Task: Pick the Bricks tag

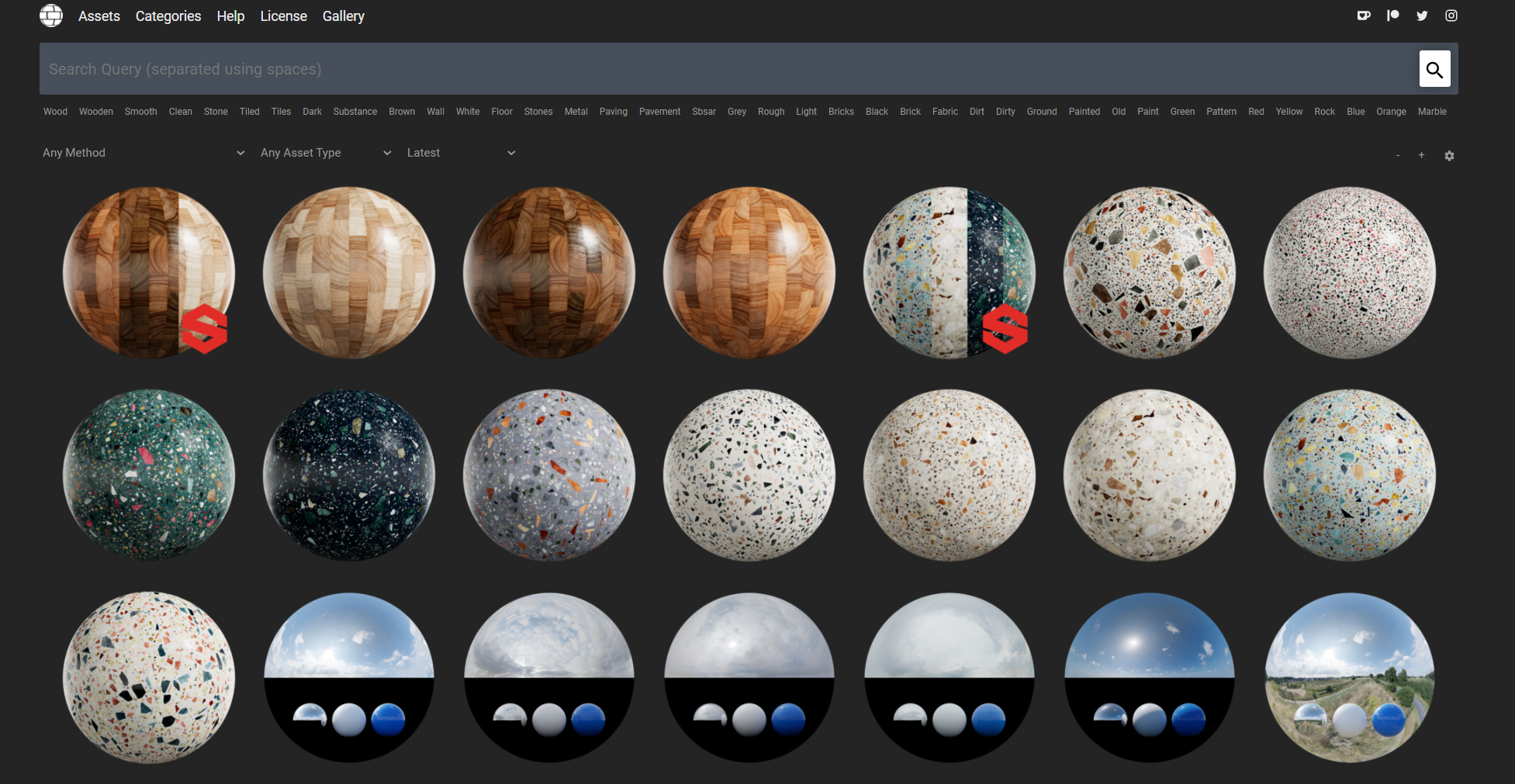Action: point(841,112)
